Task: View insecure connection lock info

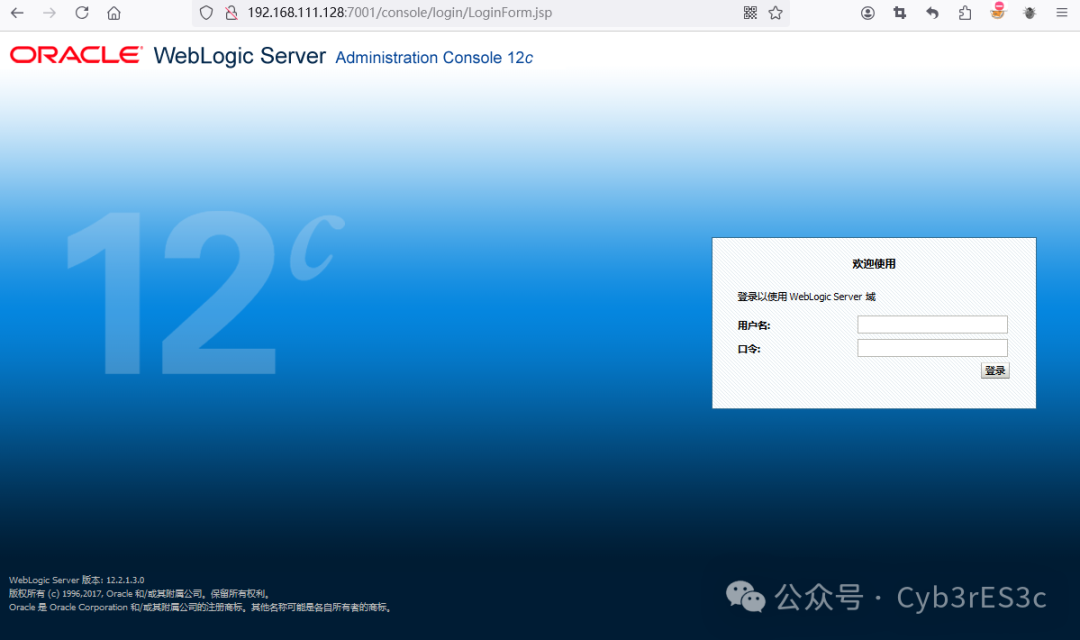Action: click(231, 12)
